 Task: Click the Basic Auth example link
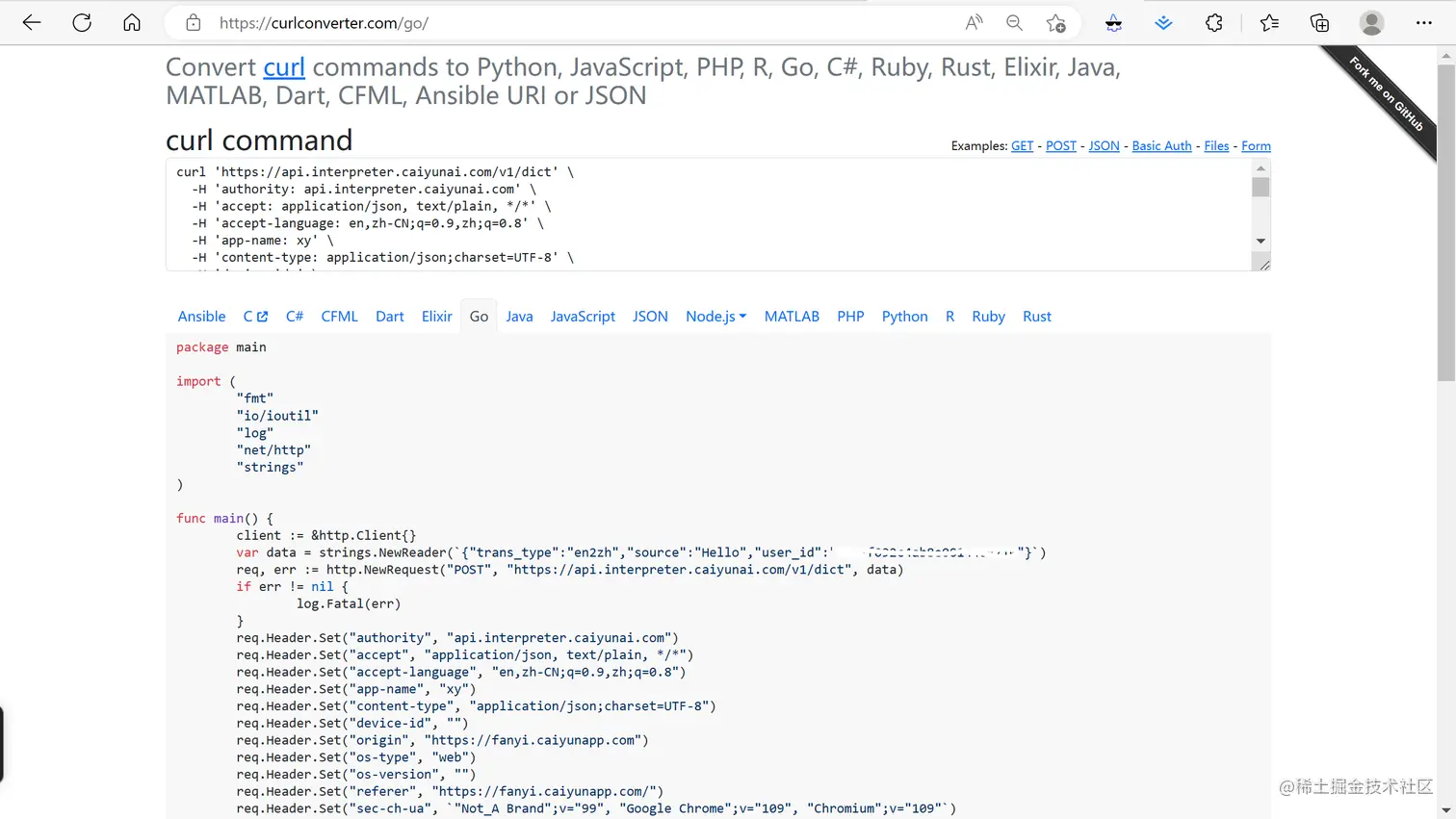click(1161, 146)
